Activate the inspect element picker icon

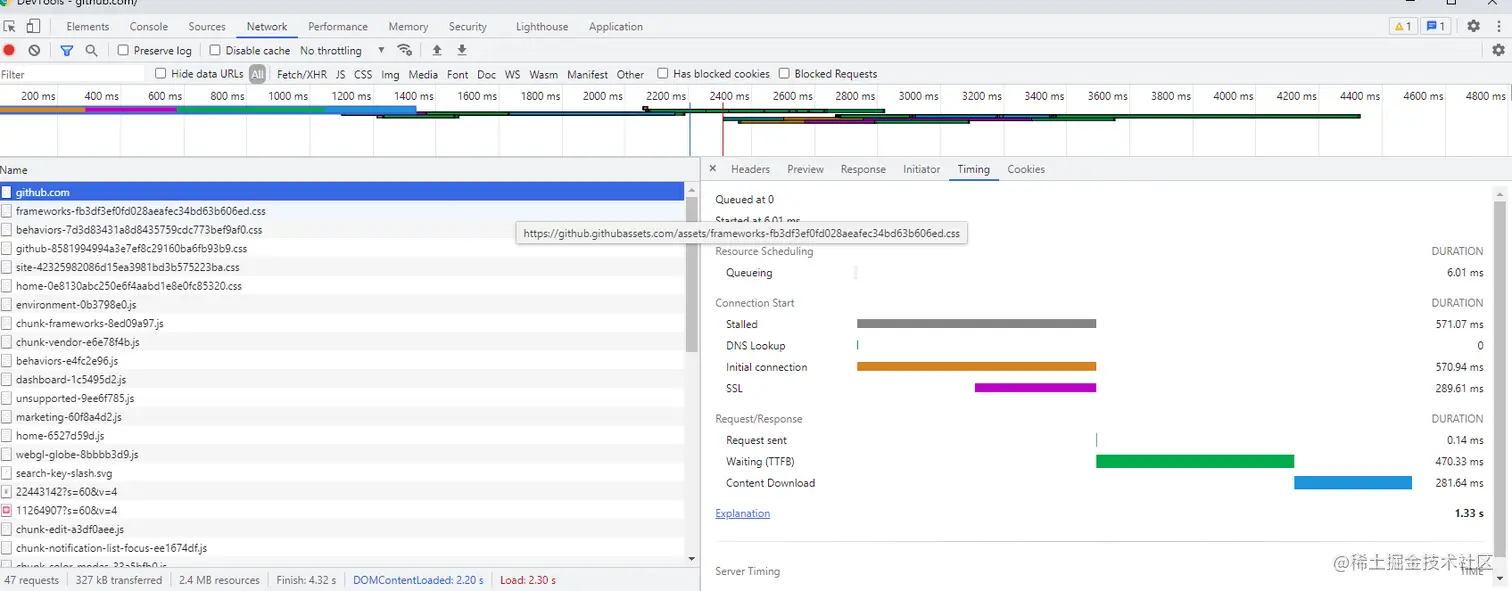(x=10, y=26)
